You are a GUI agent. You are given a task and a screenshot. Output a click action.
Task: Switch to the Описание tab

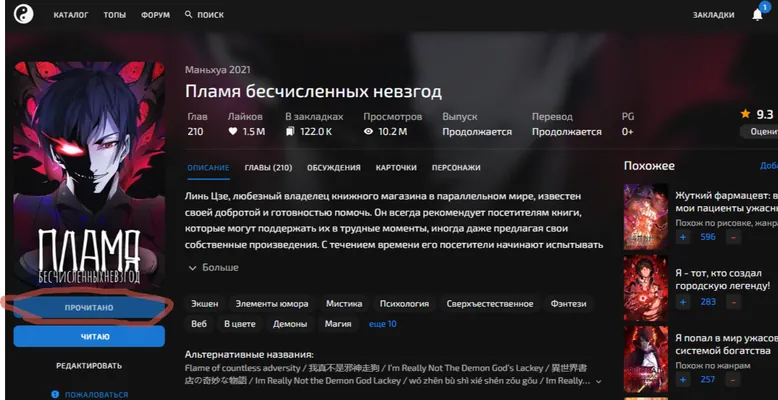(208, 168)
